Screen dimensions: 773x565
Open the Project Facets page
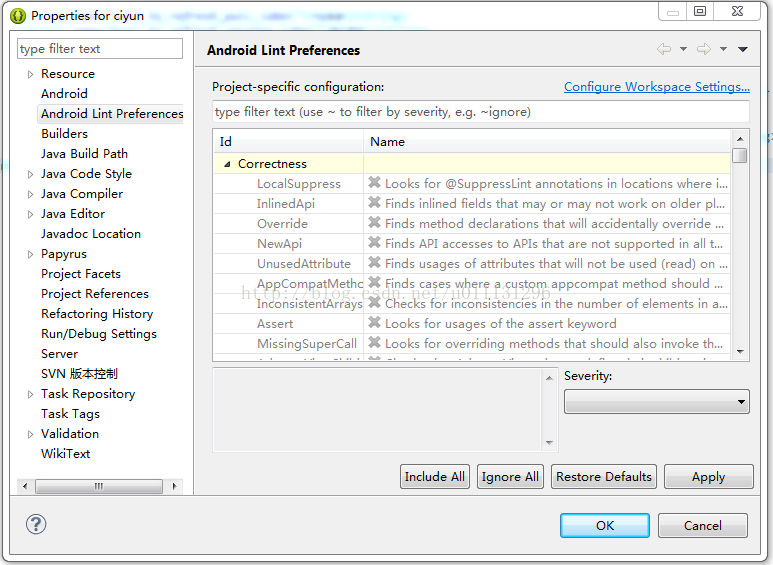coord(81,274)
